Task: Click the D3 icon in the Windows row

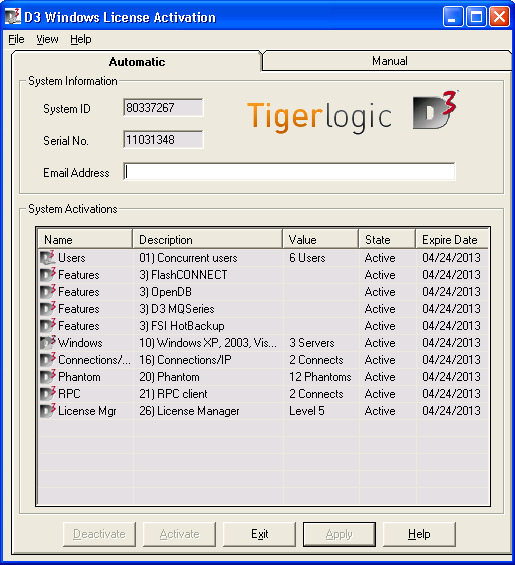Action: (x=48, y=342)
